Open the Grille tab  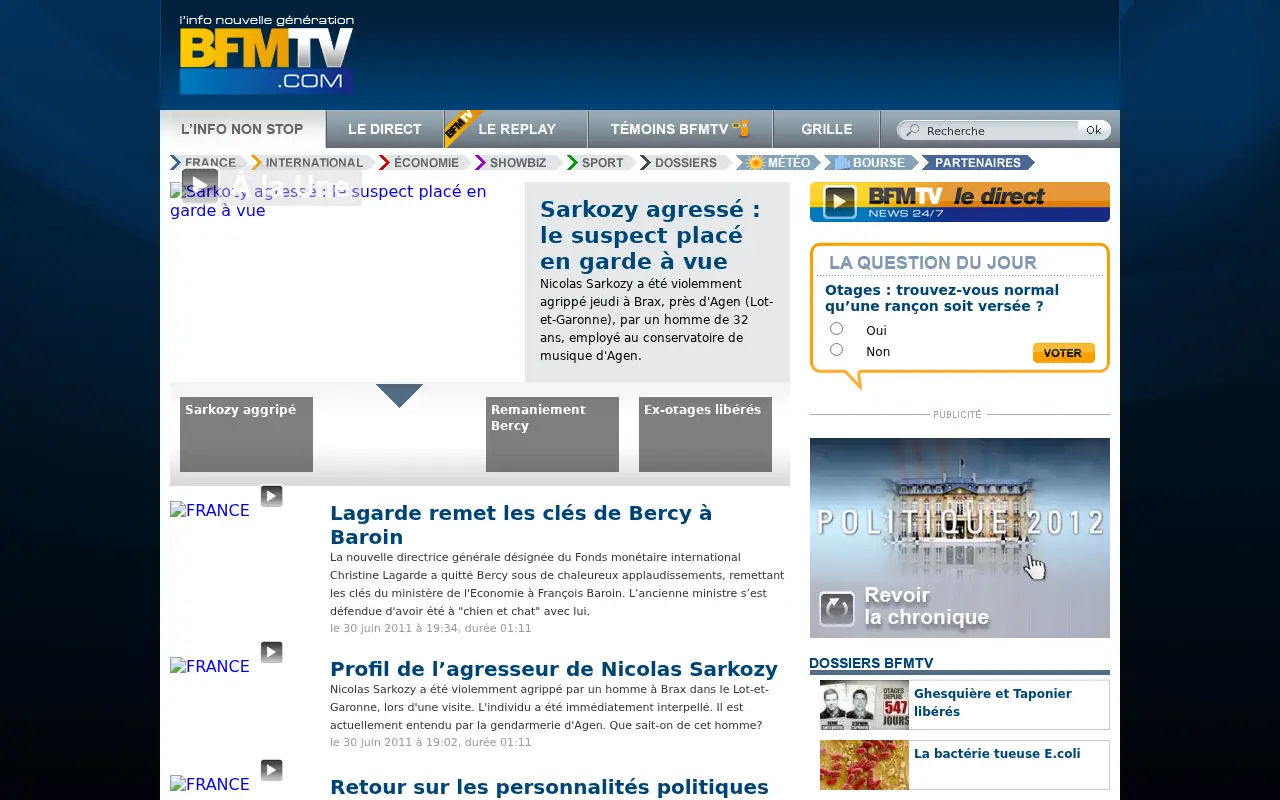827,129
